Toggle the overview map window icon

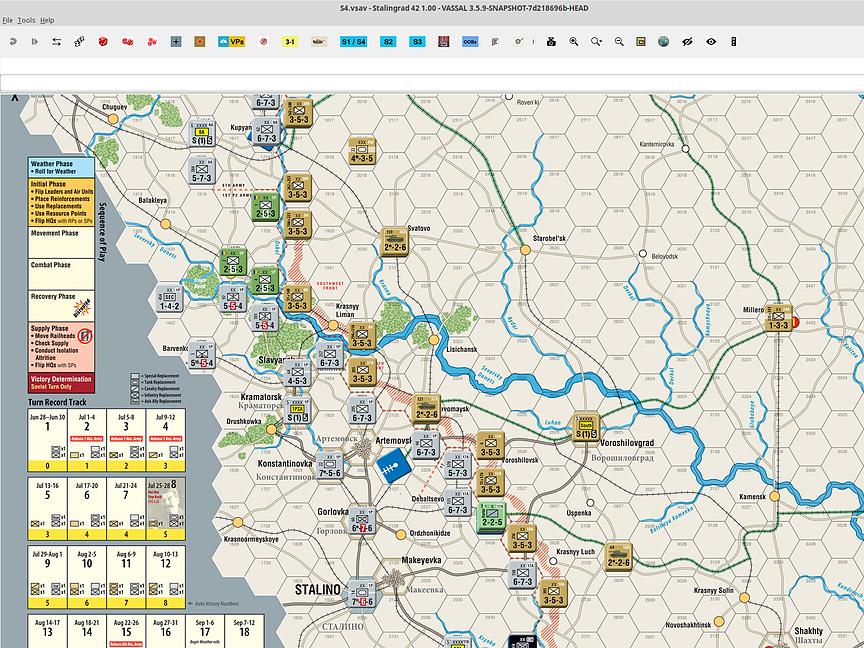pyautogui.click(x=641, y=41)
